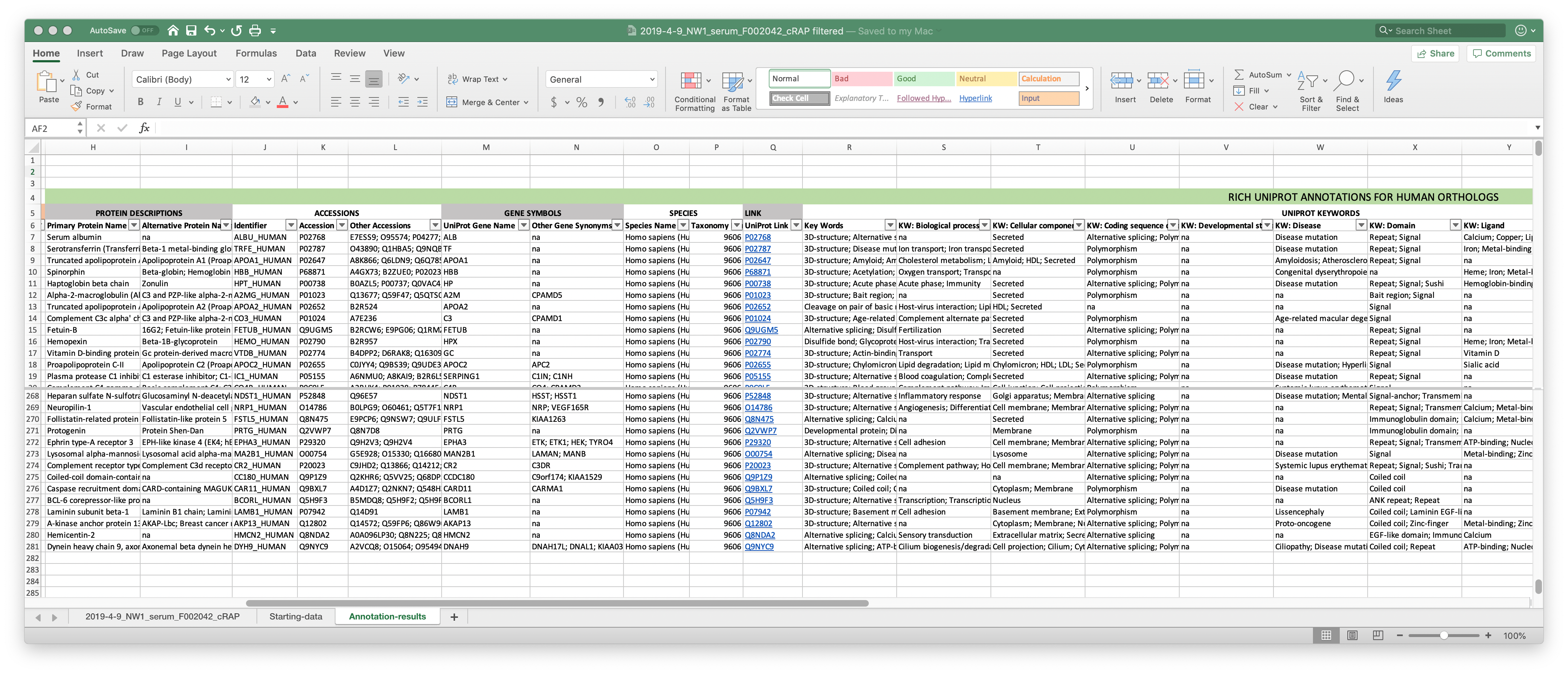Open the Formulas ribbon tab
The image size is (1568, 674).
point(256,54)
